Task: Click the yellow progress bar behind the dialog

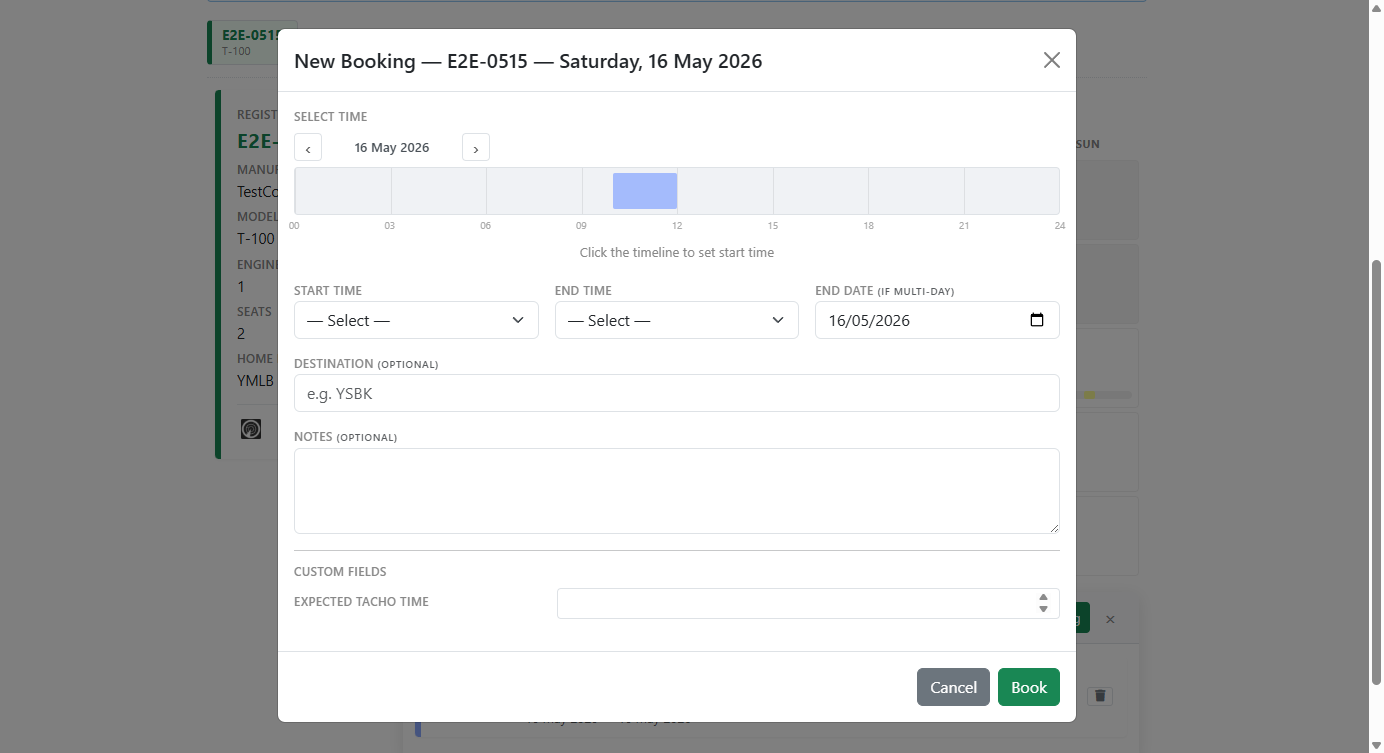Action: pos(1090,395)
